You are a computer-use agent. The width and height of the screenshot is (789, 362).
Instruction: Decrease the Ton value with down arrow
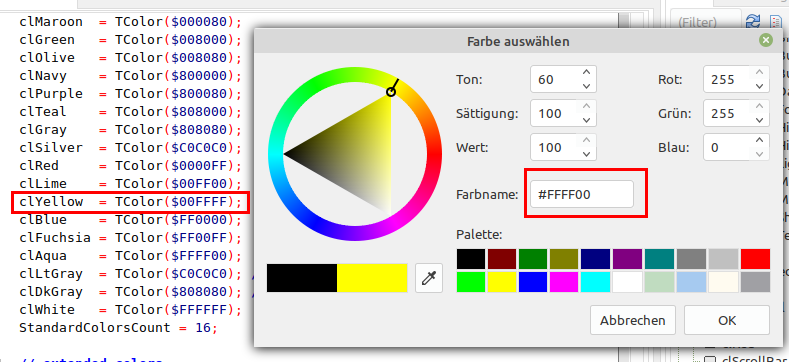[586, 86]
